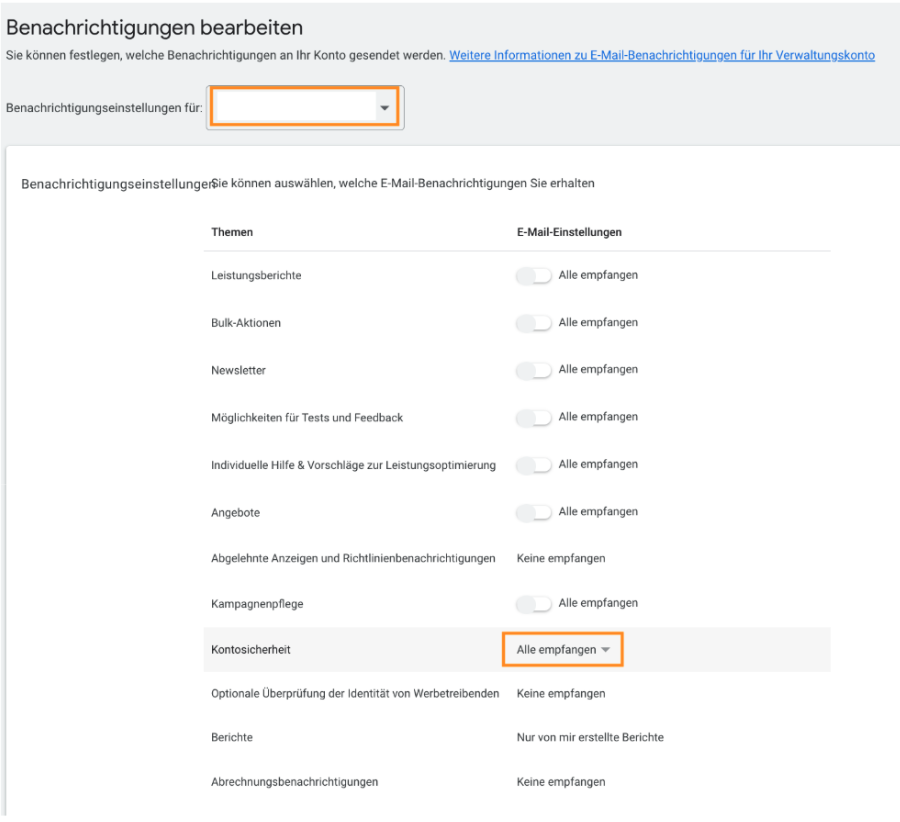Screen dimensions: 900x822
Task: Click Keine empfangen for Abrechnungsbenachrichtigungen
Action: click(x=561, y=782)
